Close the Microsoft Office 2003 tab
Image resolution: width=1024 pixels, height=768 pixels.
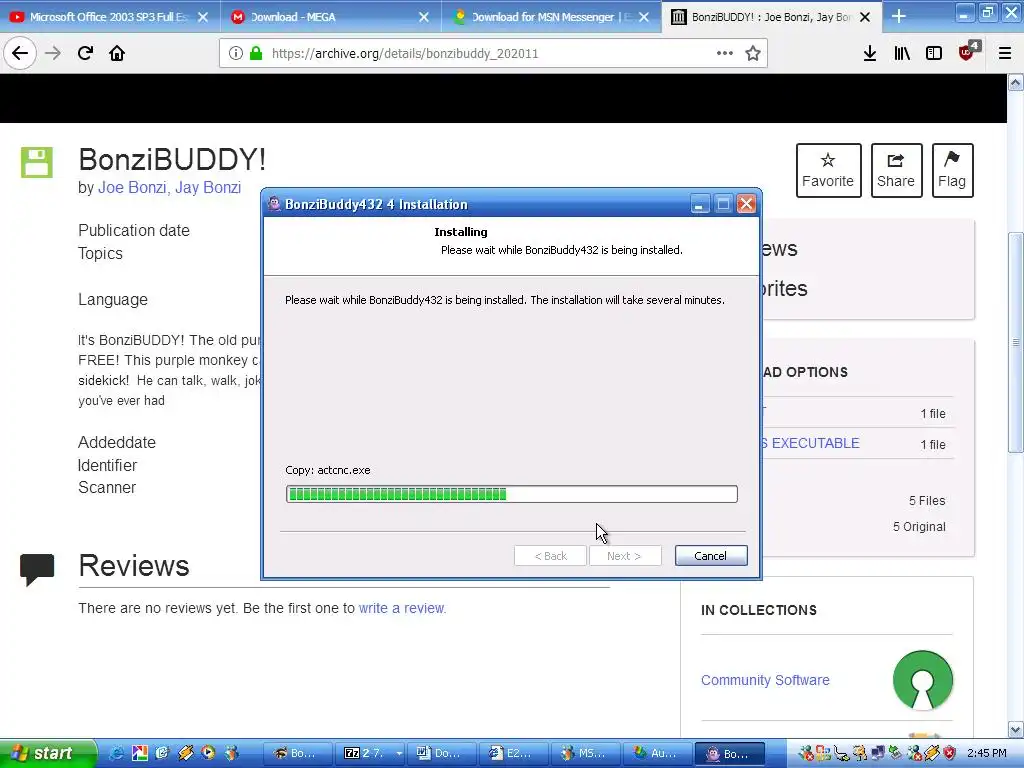pos(203,17)
